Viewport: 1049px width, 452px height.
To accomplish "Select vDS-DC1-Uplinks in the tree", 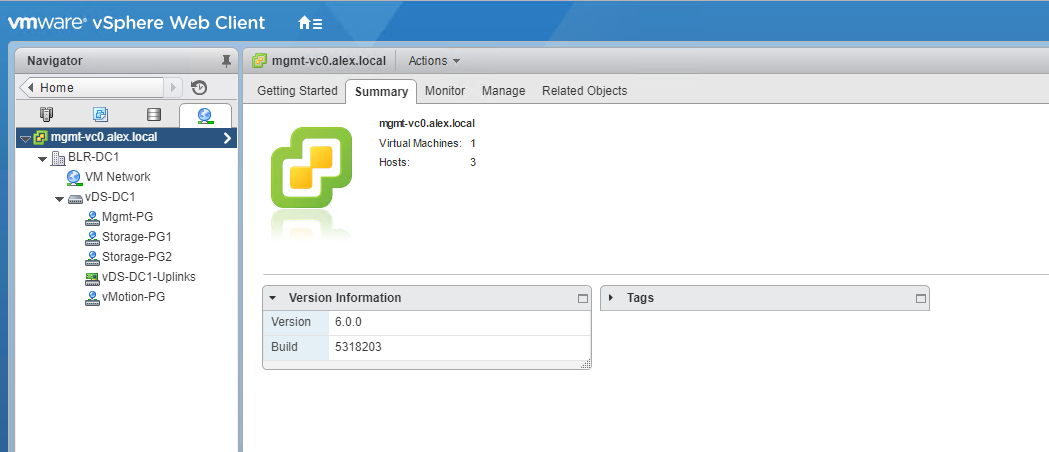I will (148, 277).
